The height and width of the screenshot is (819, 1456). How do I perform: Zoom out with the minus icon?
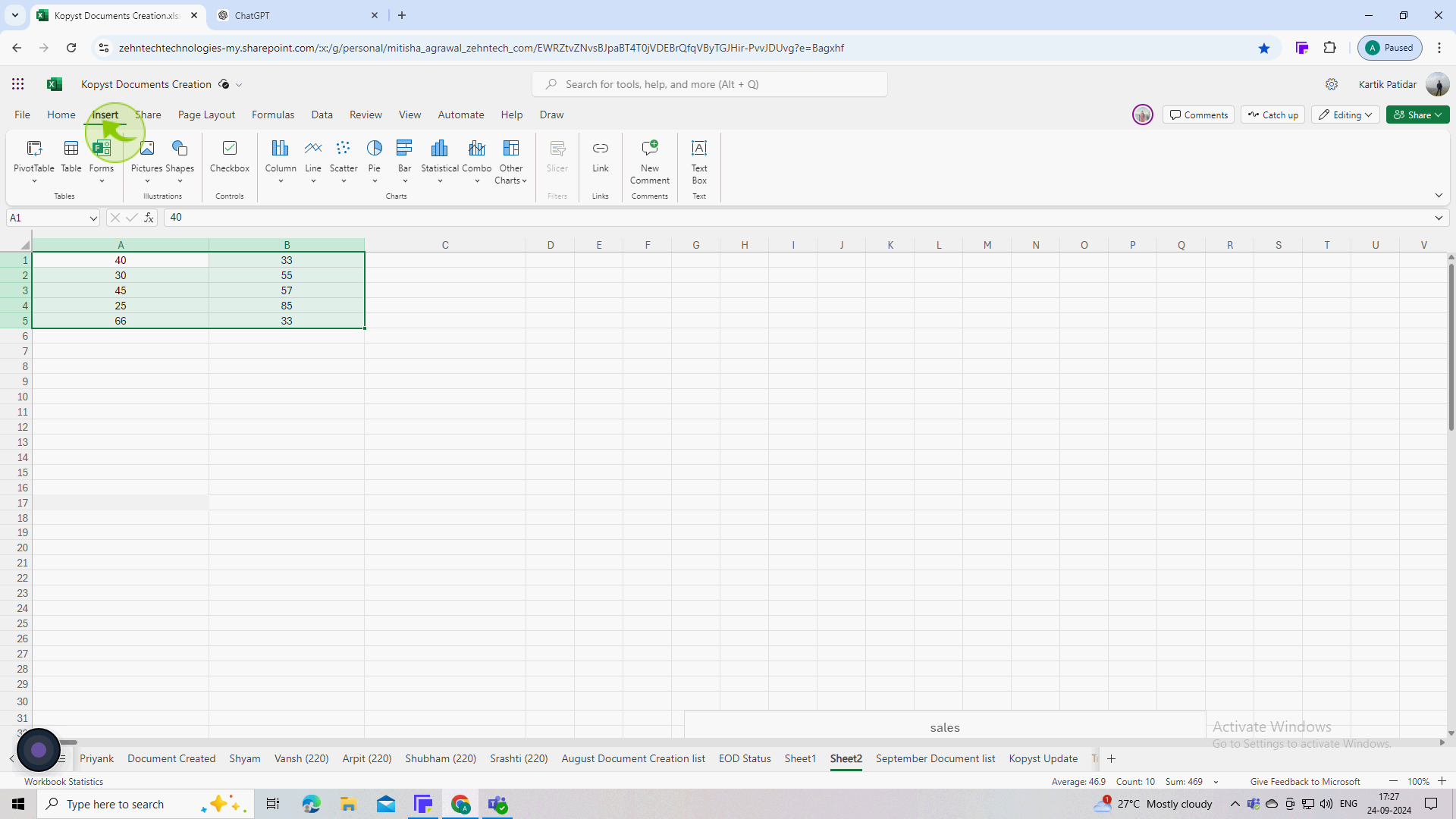pos(1393,781)
